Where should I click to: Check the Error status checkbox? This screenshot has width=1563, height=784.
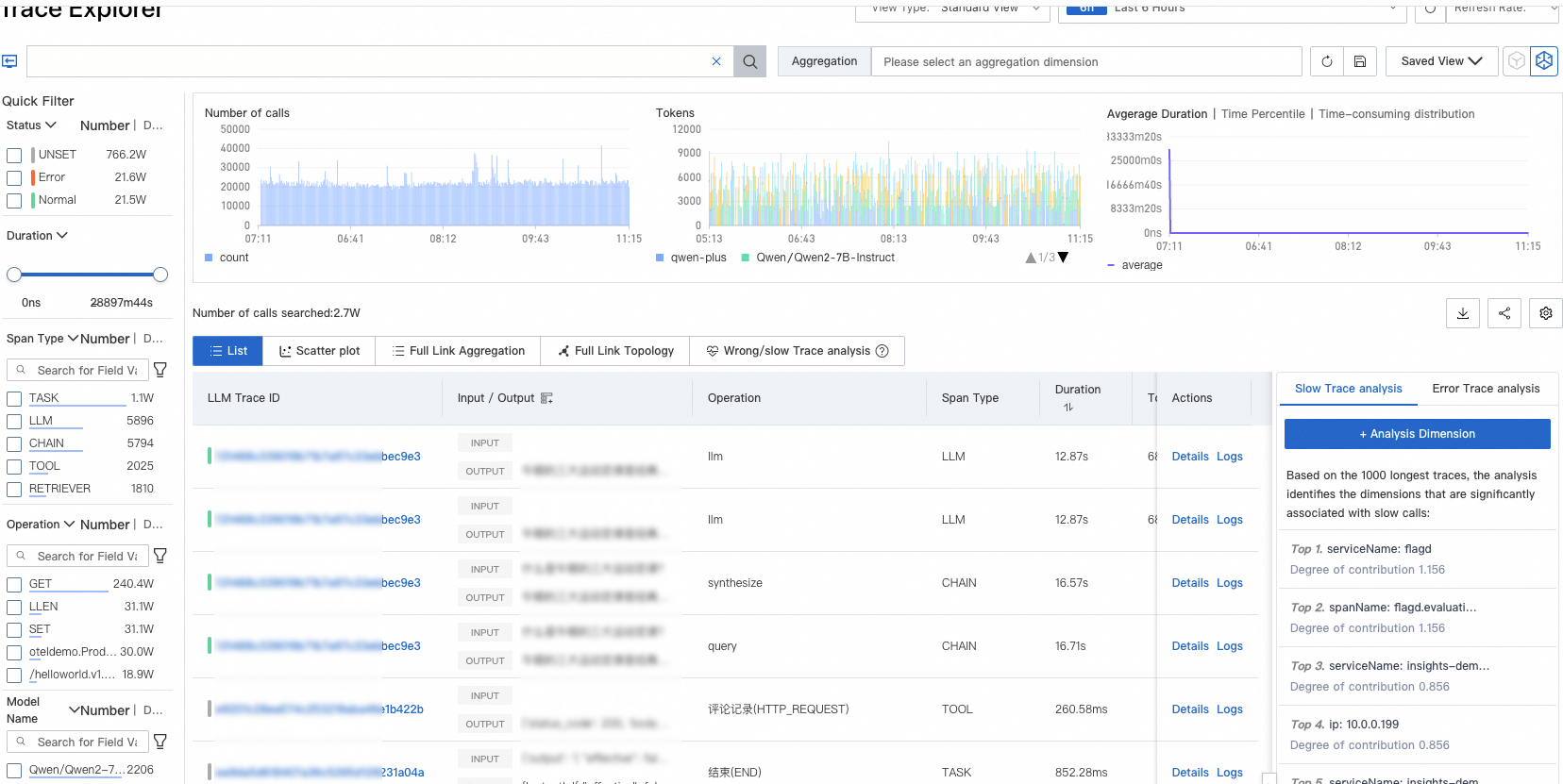(14, 177)
